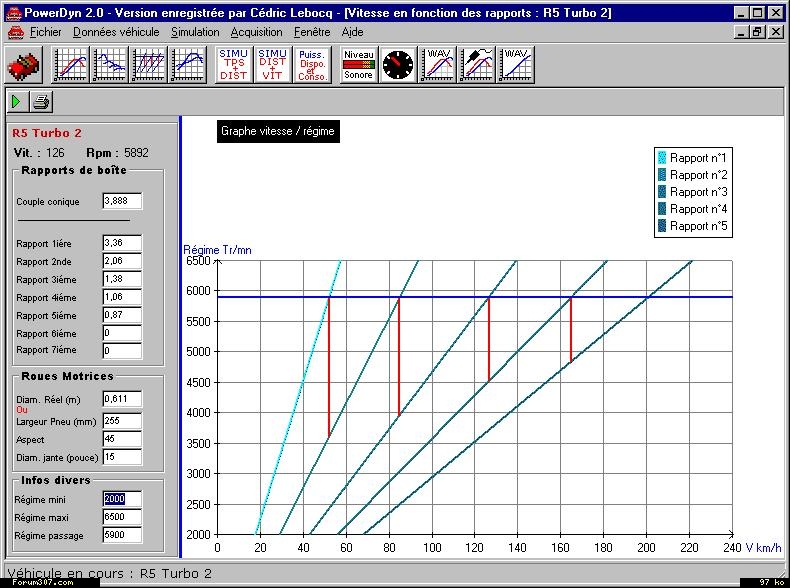Click the red car vehicle icon
Image resolution: width=790 pixels, height=588 pixels.
tap(22, 66)
